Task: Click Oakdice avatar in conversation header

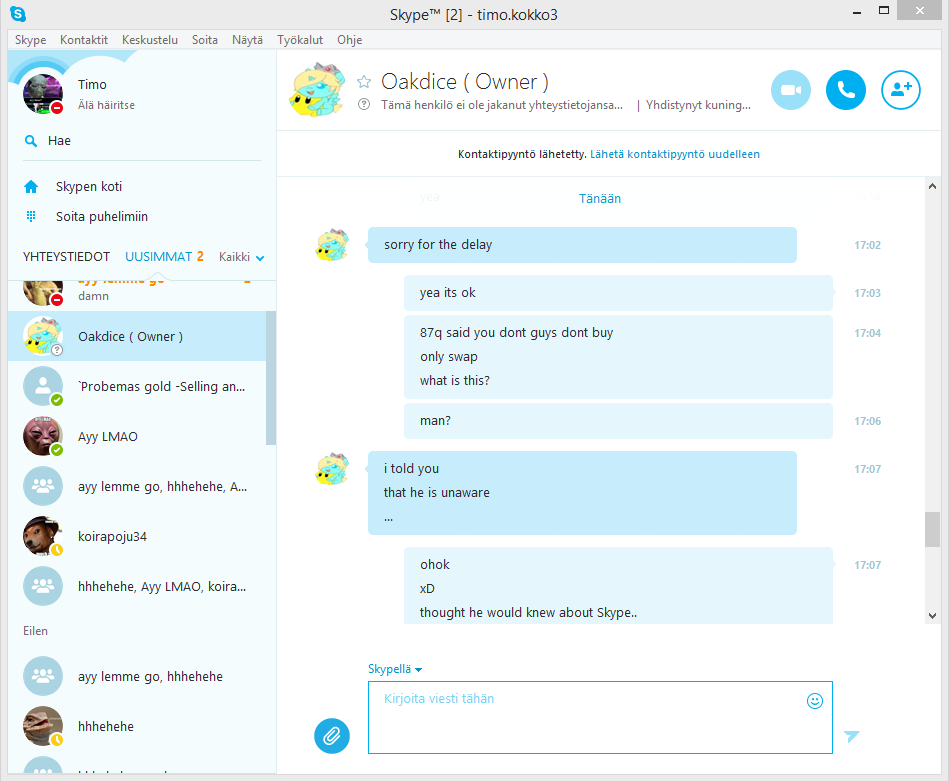Action: point(317,89)
